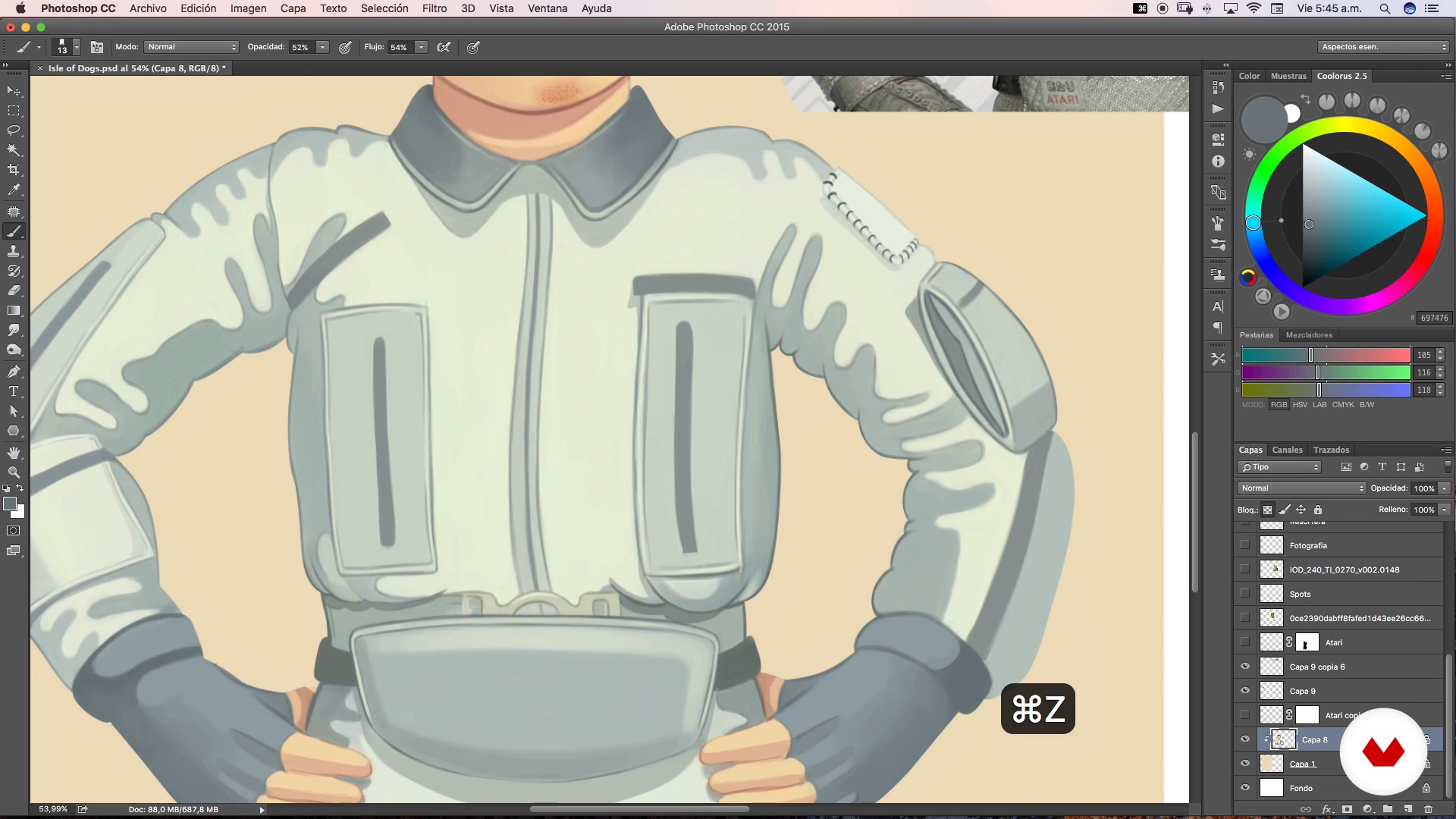Open the Filtro menu
Screen dimensions: 1456x819
(x=435, y=8)
